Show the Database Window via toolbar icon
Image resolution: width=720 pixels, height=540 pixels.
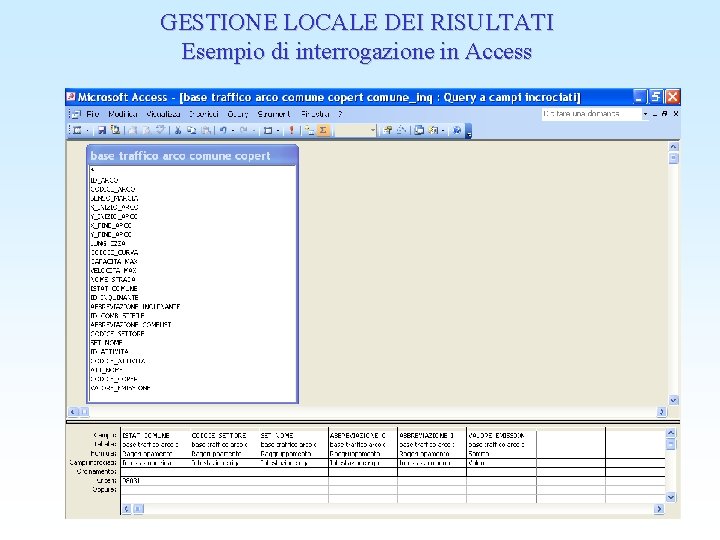[x=419, y=130]
